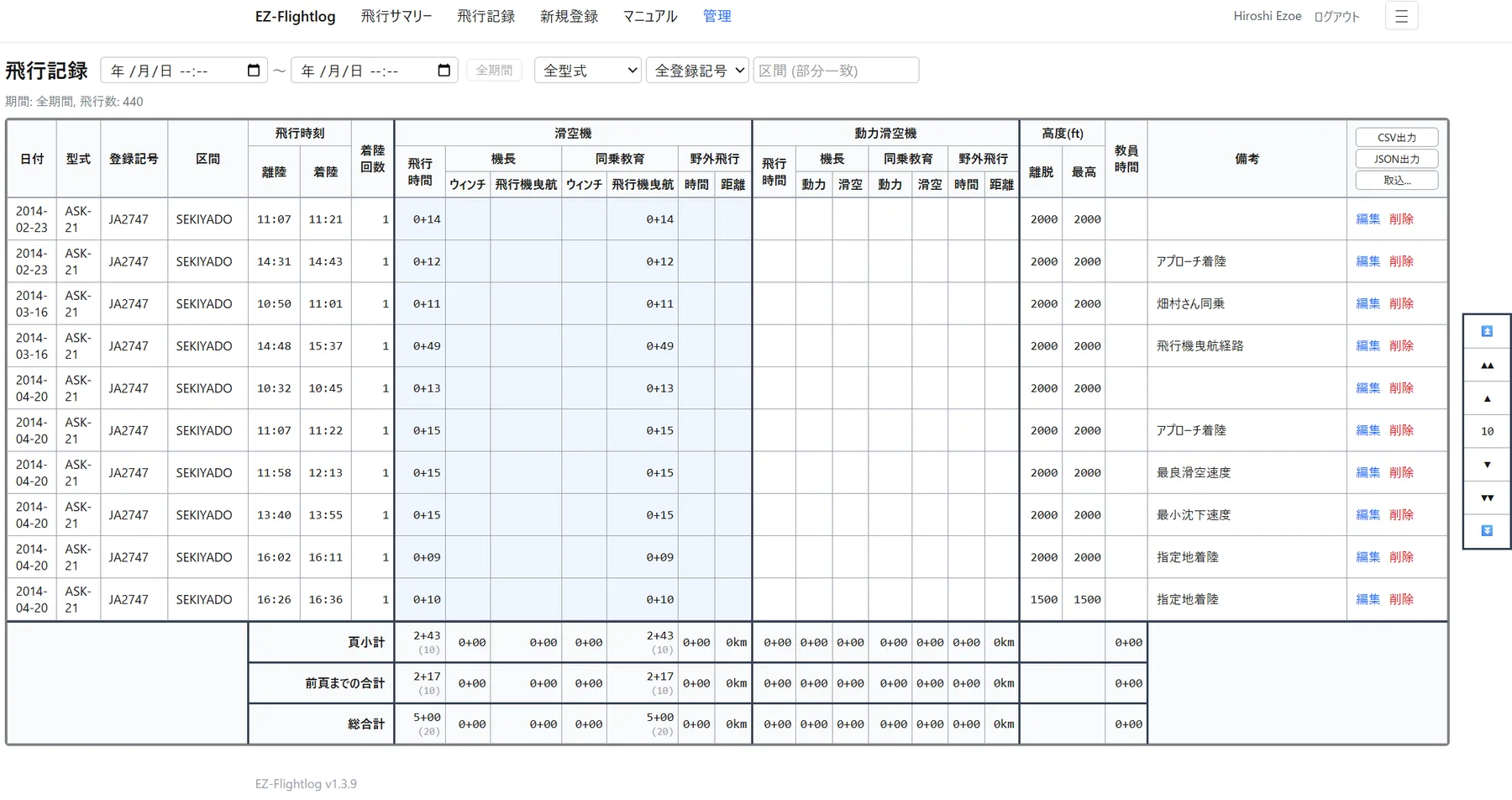Click the 全期間 button
The image size is (1512, 800).
pos(494,71)
